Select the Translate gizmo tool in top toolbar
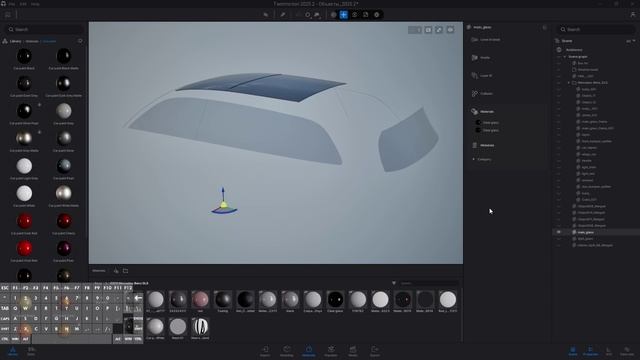The height and width of the screenshot is (360, 640). click(344, 15)
